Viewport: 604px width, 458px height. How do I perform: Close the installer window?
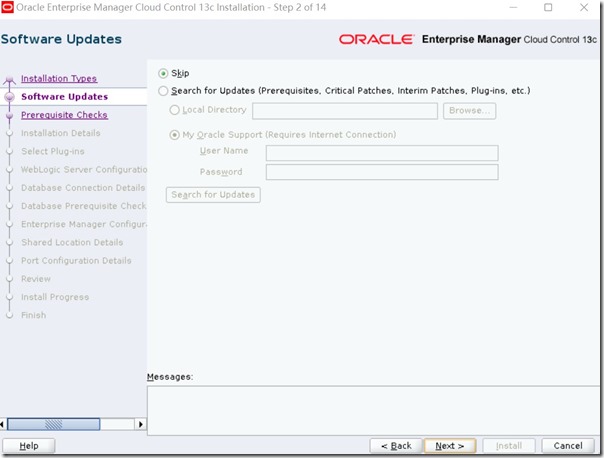584,7
